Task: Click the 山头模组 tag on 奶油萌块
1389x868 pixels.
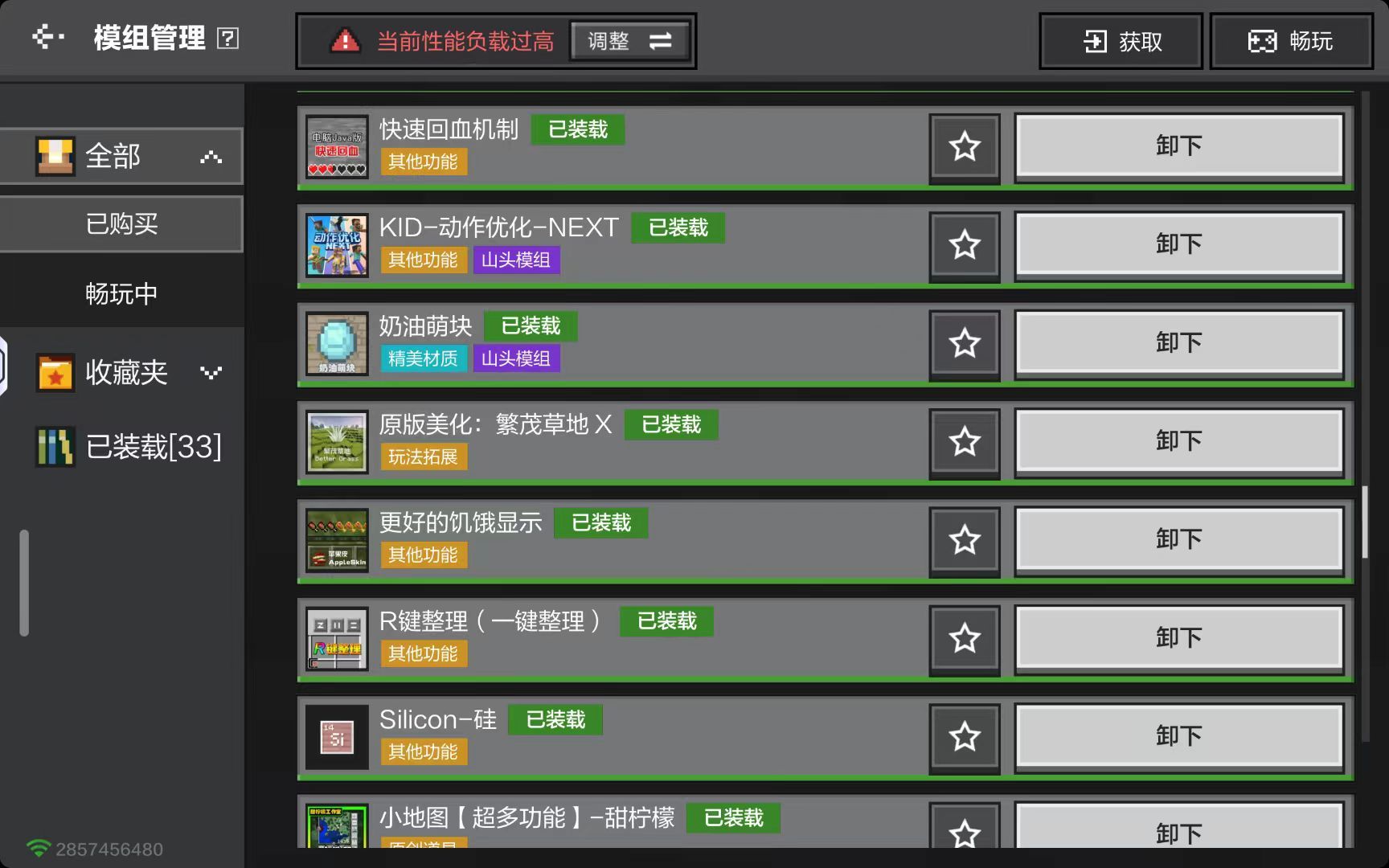Action: coord(516,358)
